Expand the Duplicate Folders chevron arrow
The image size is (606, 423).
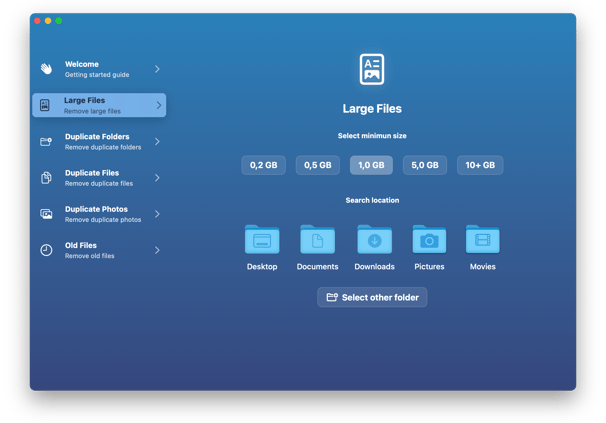157,142
